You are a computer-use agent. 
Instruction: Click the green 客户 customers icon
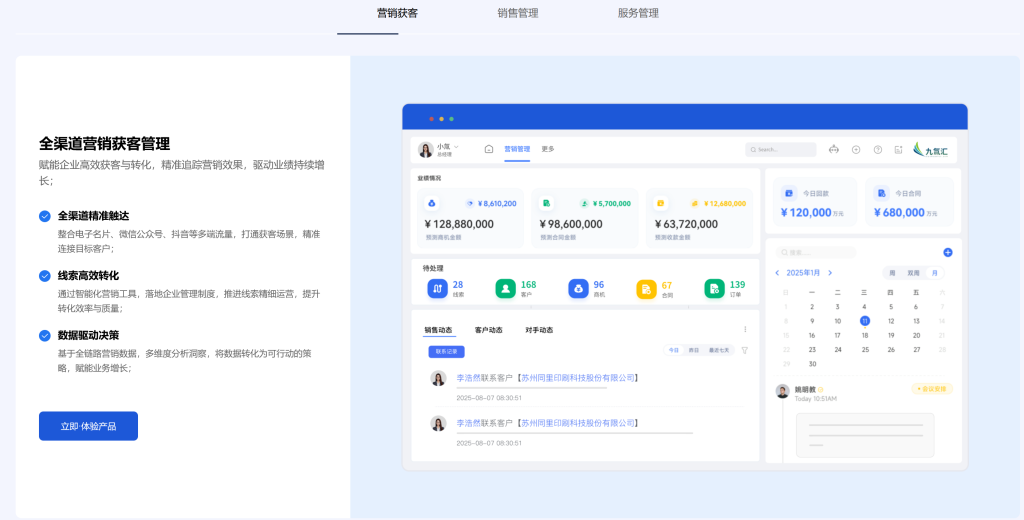505,289
